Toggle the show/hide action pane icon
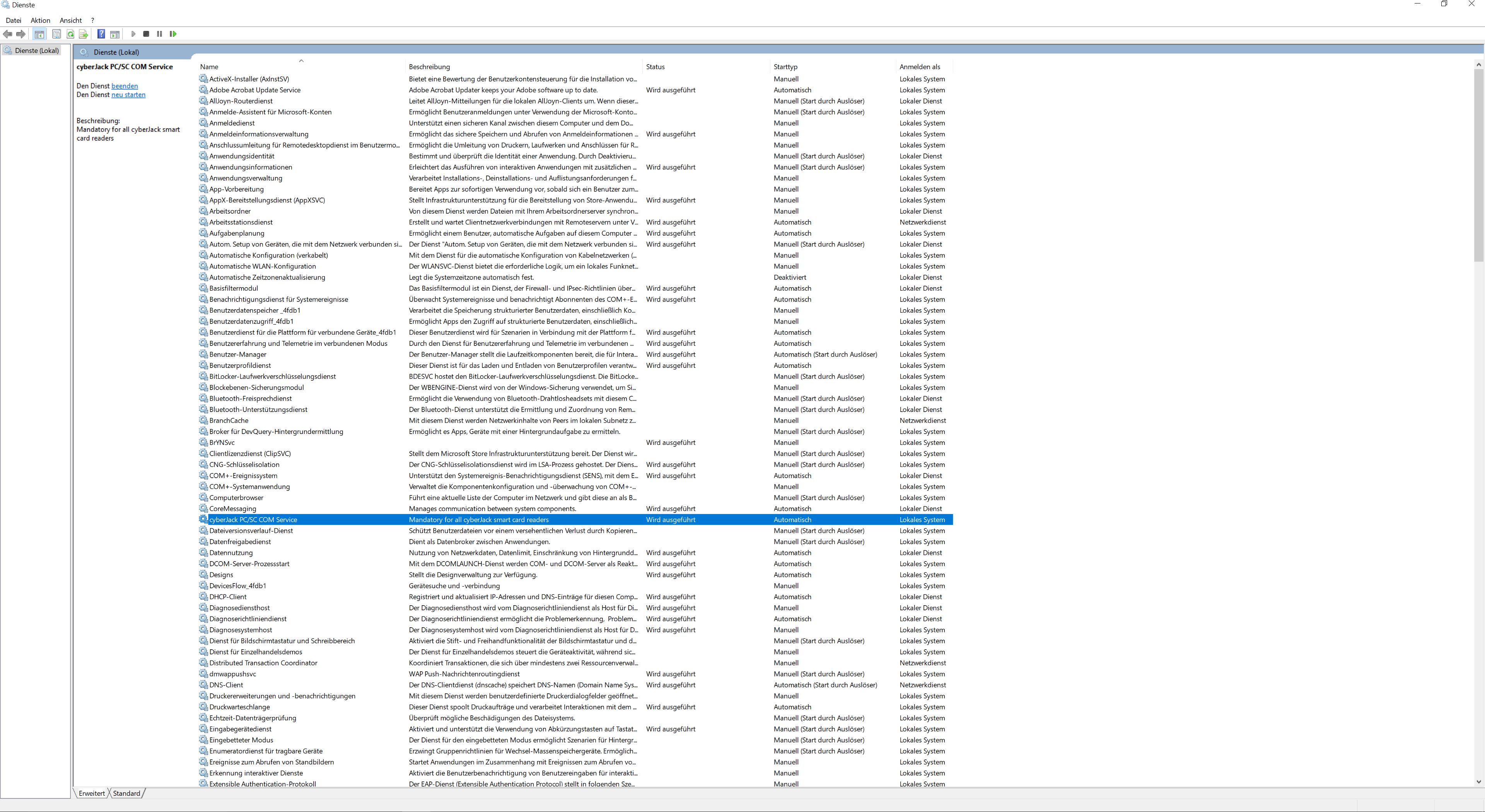Viewport: 1485px width, 812px height. pos(115,34)
